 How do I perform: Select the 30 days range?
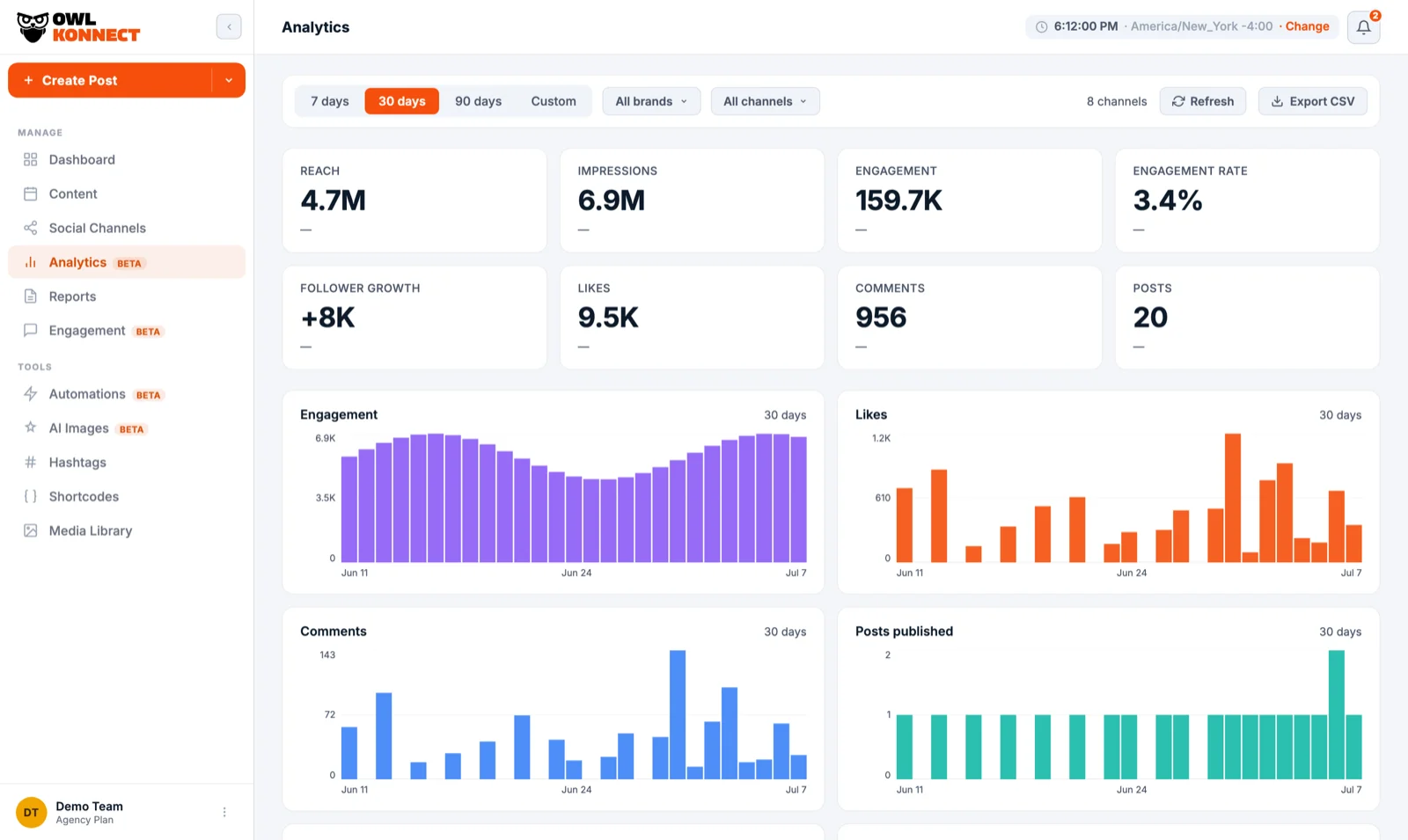[402, 101]
